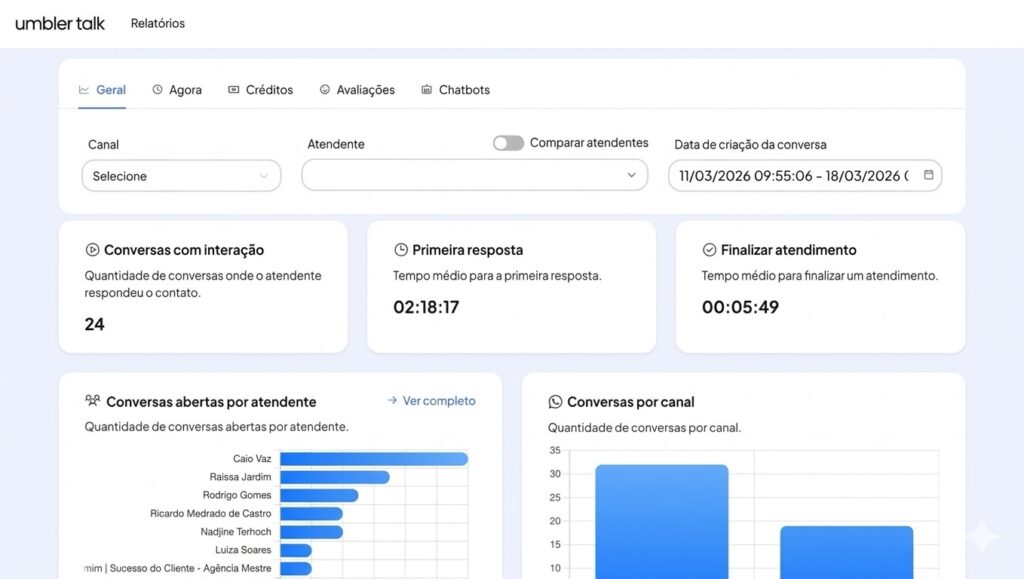Toggle the Comparar atendentes switch

[x=508, y=143]
